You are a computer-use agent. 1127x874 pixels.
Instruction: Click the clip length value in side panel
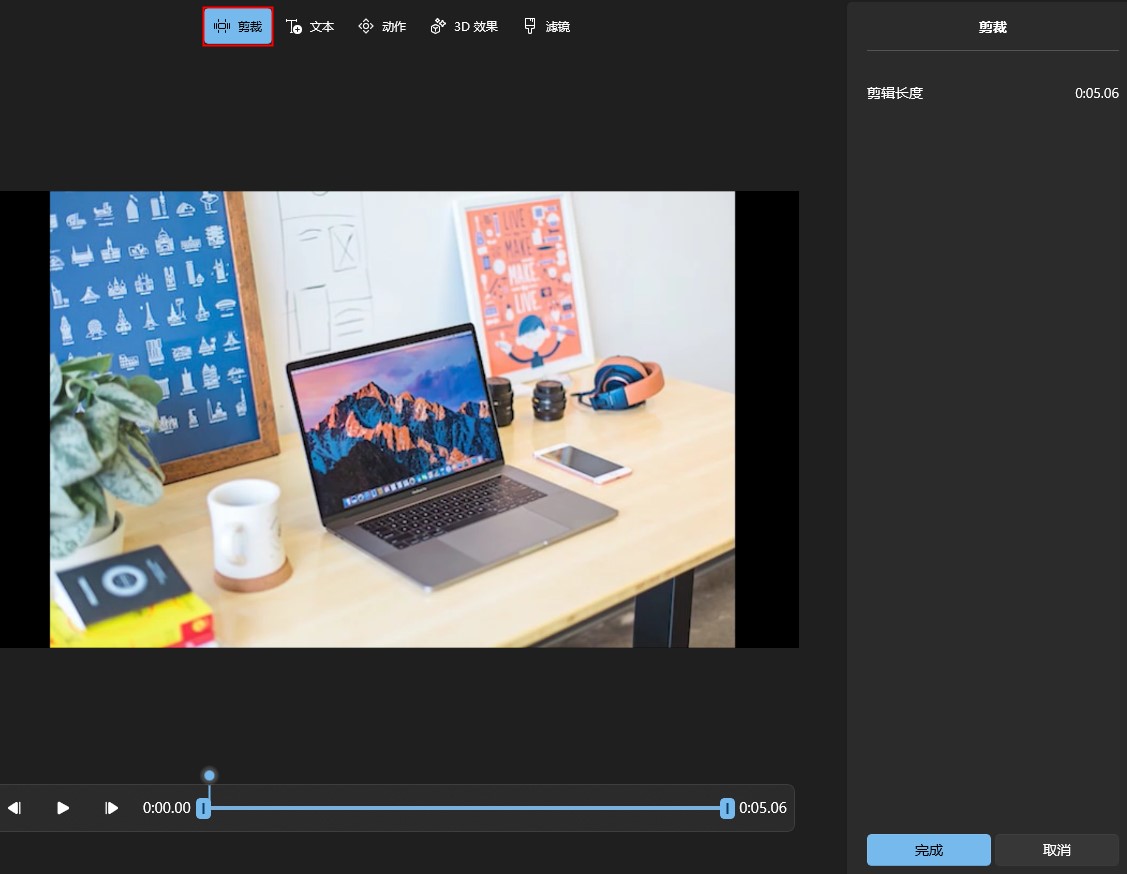(1096, 93)
